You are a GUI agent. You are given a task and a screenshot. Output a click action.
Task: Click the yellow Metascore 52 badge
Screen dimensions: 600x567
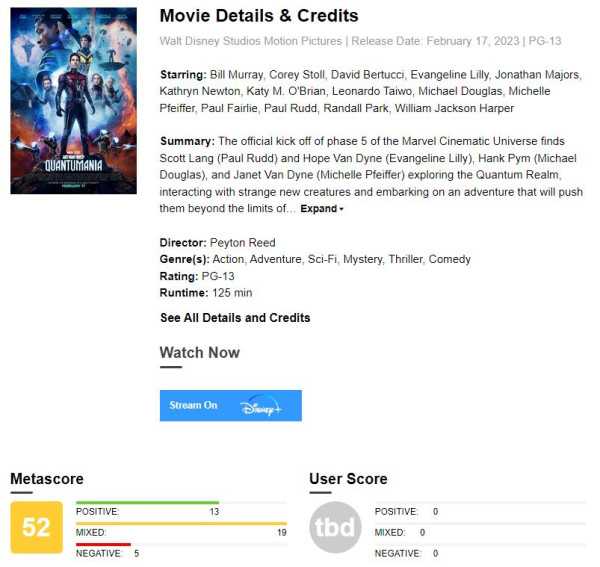pos(36,527)
